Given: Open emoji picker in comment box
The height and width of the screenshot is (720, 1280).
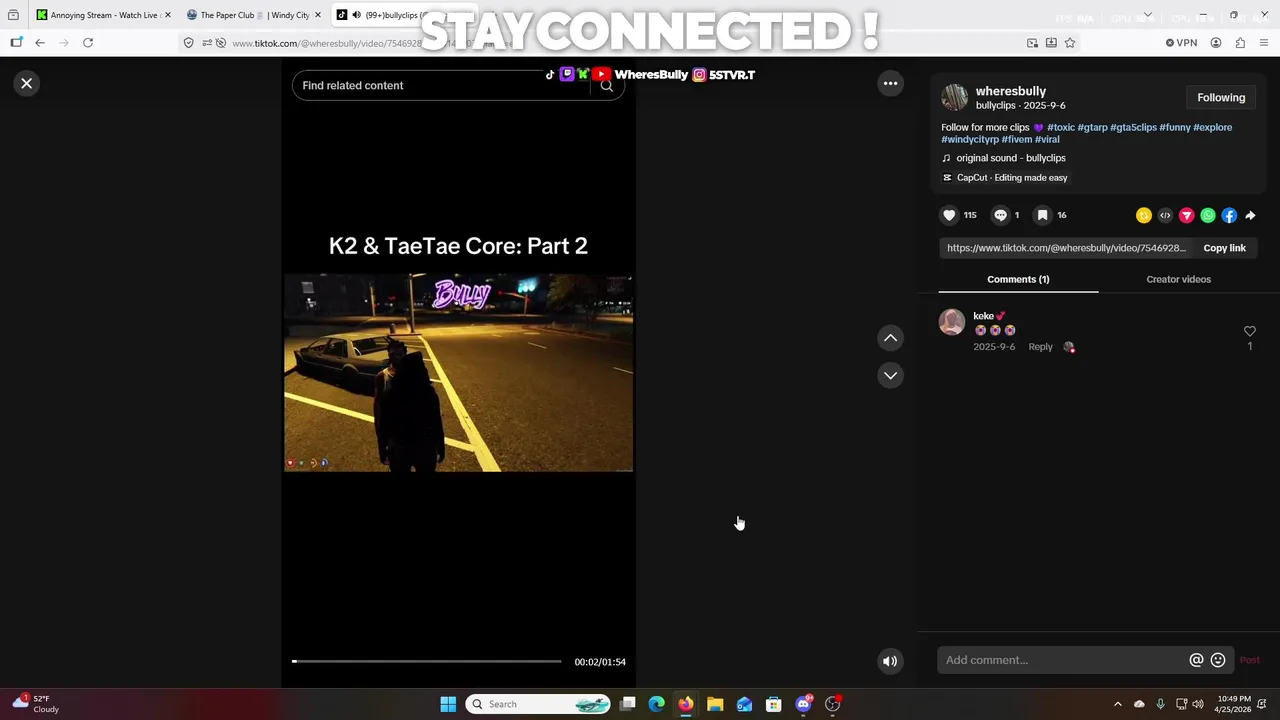Looking at the screenshot, I should pyautogui.click(x=1218, y=660).
